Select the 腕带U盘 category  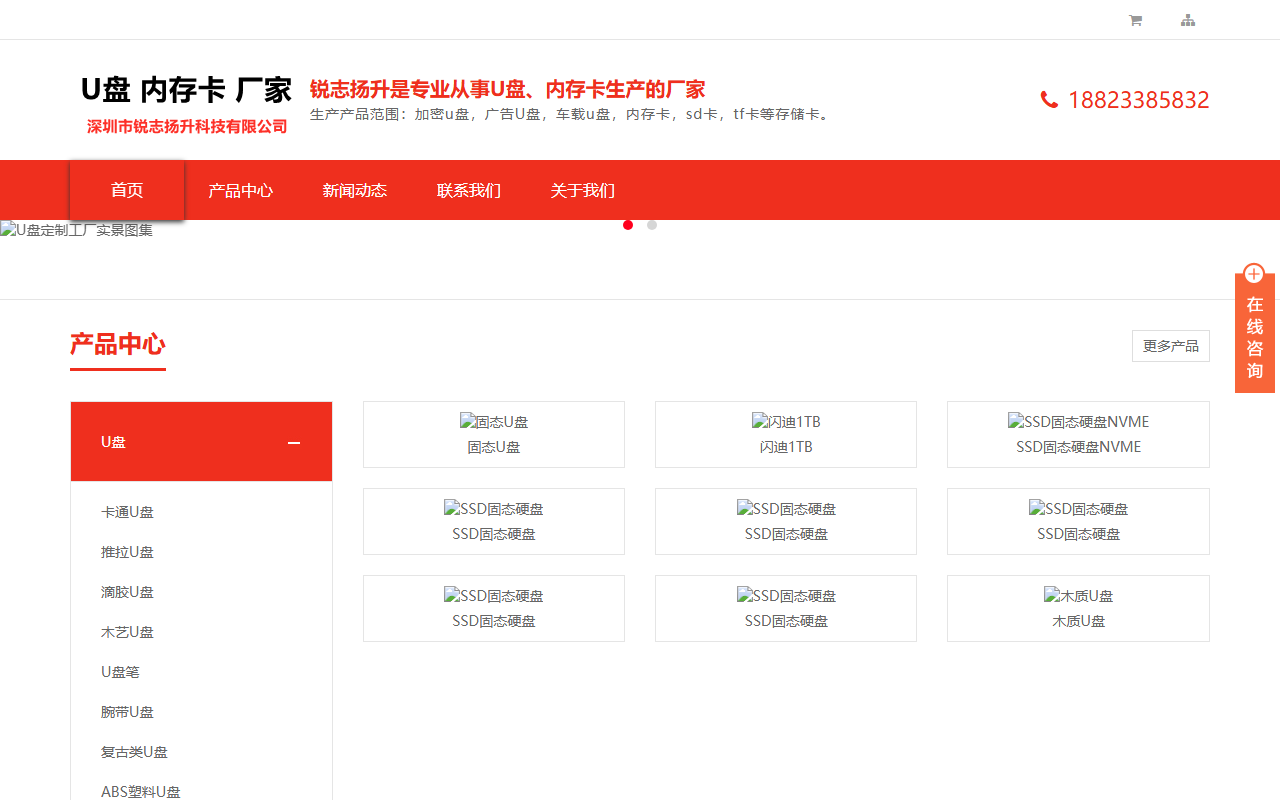[x=127, y=712]
